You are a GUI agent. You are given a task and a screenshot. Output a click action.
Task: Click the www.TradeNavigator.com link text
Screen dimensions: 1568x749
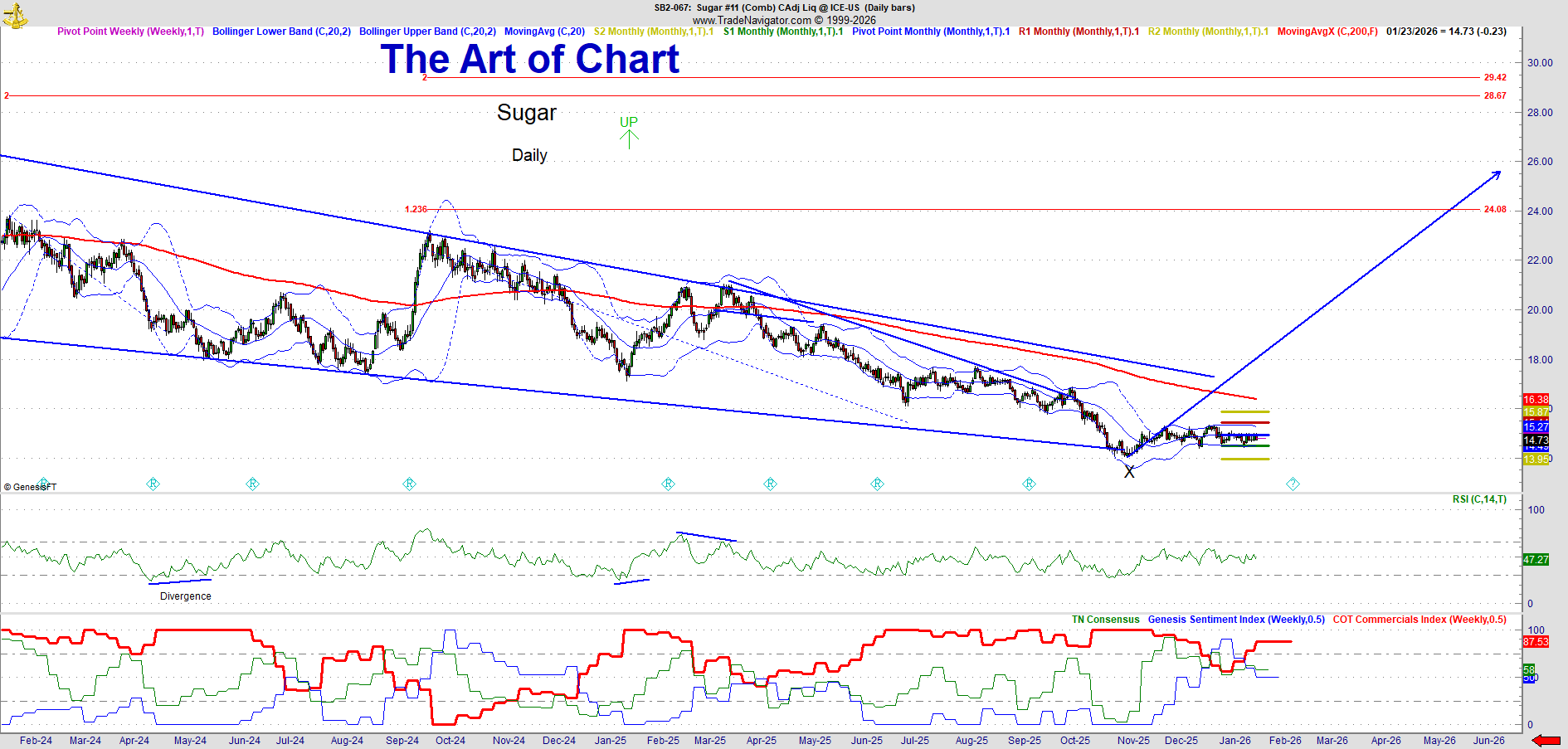(752, 20)
